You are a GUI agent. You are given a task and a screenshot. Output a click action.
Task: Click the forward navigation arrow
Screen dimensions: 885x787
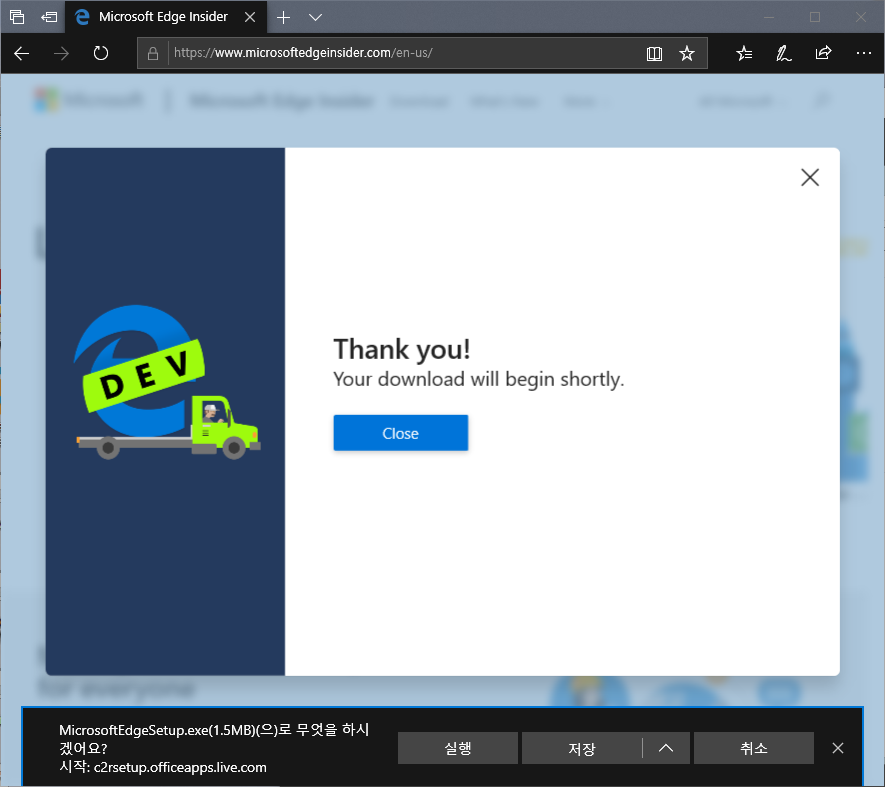click(61, 54)
